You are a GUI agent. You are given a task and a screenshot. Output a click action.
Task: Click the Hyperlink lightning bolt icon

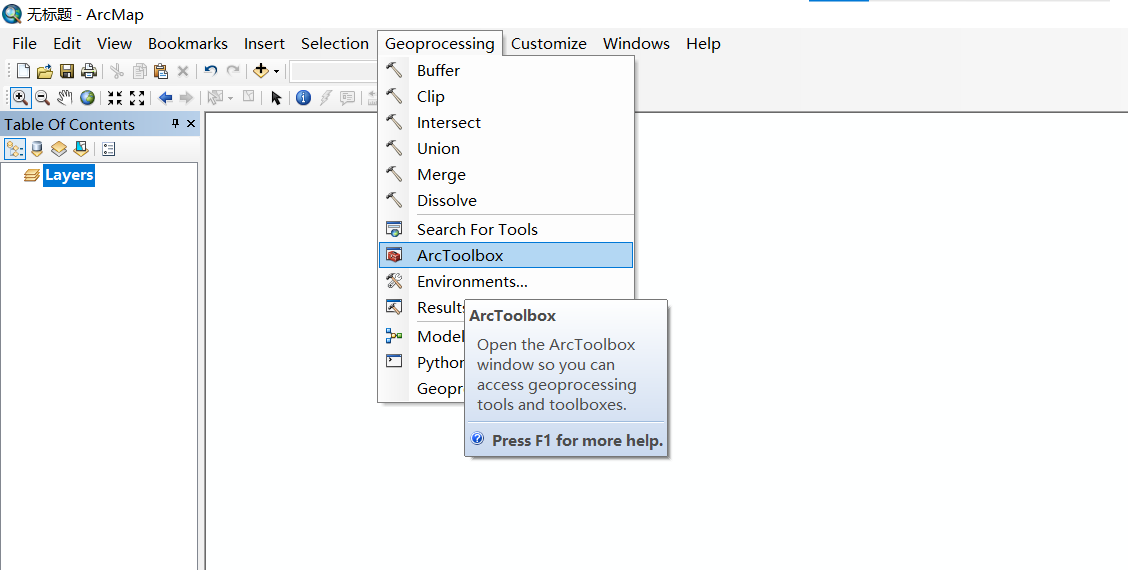click(x=326, y=97)
